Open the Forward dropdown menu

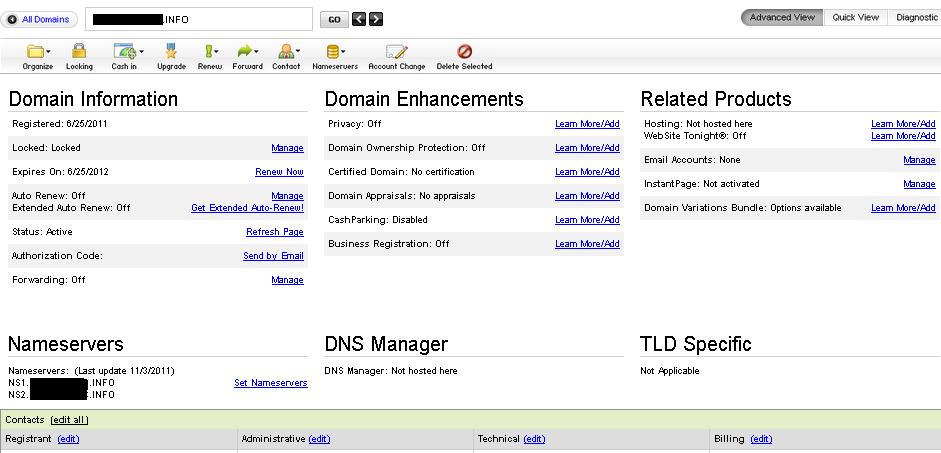click(x=257, y=52)
